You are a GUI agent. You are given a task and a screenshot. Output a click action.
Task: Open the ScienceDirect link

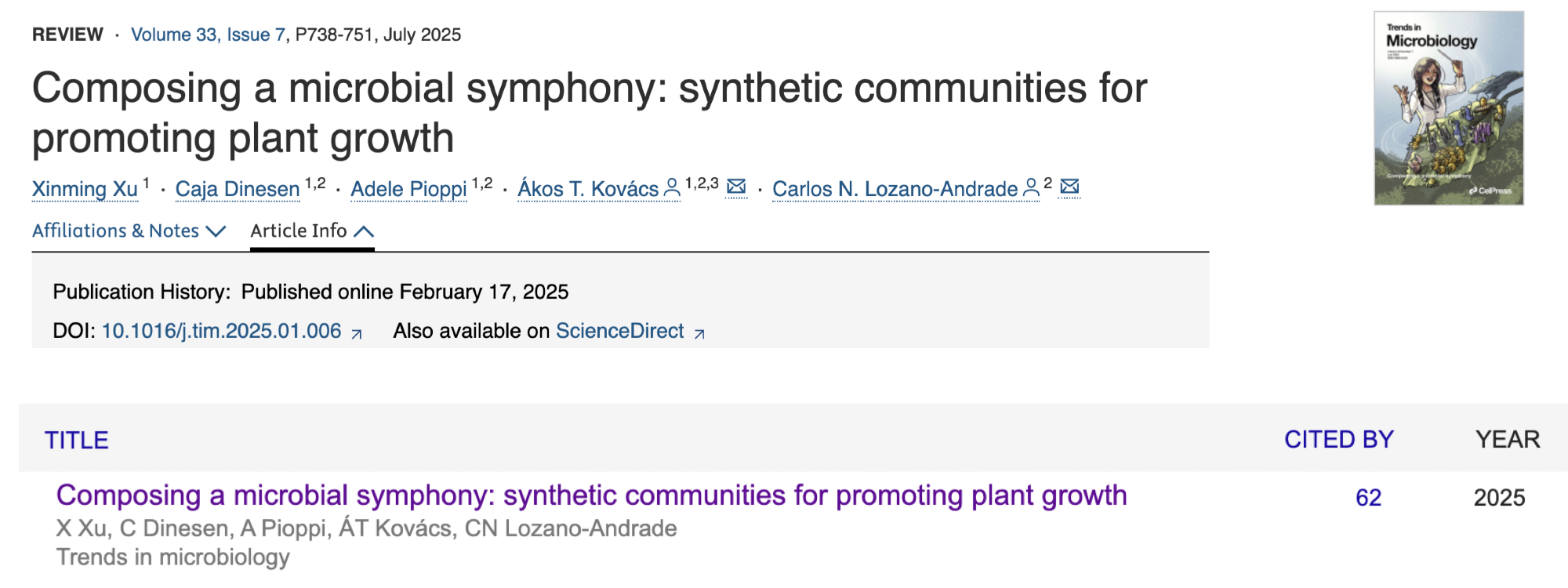tap(619, 331)
